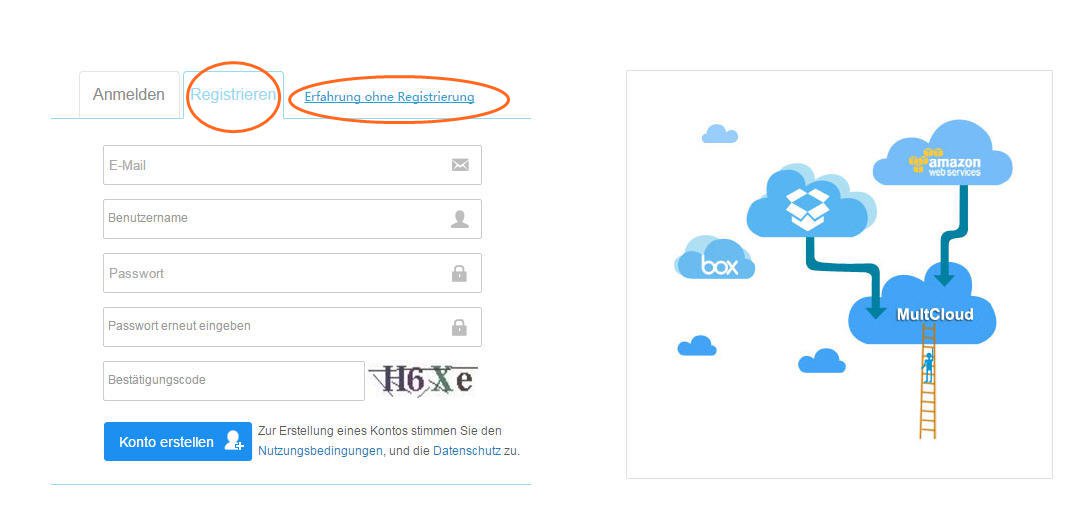Click the box cloud logo

pos(715,259)
